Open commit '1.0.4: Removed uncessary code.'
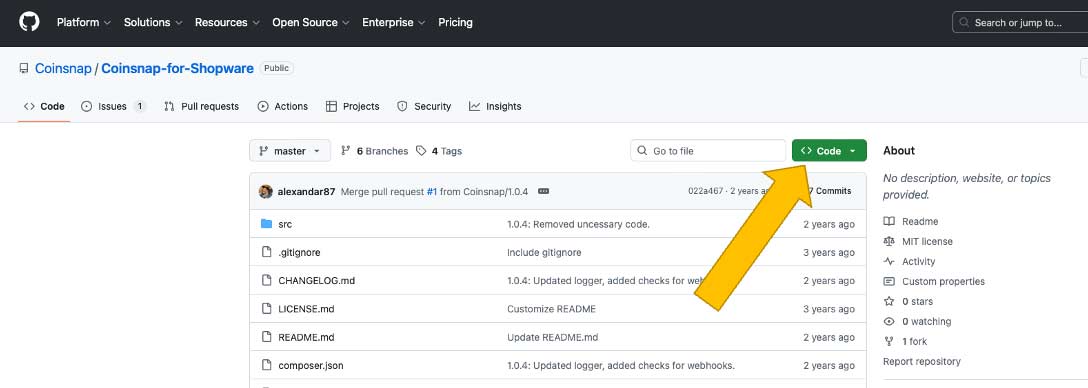The width and height of the screenshot is (1088, 388). pos(579,224)
